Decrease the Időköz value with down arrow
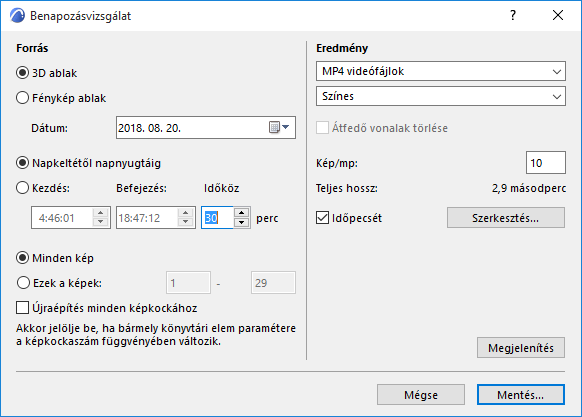 click(242, 222)
